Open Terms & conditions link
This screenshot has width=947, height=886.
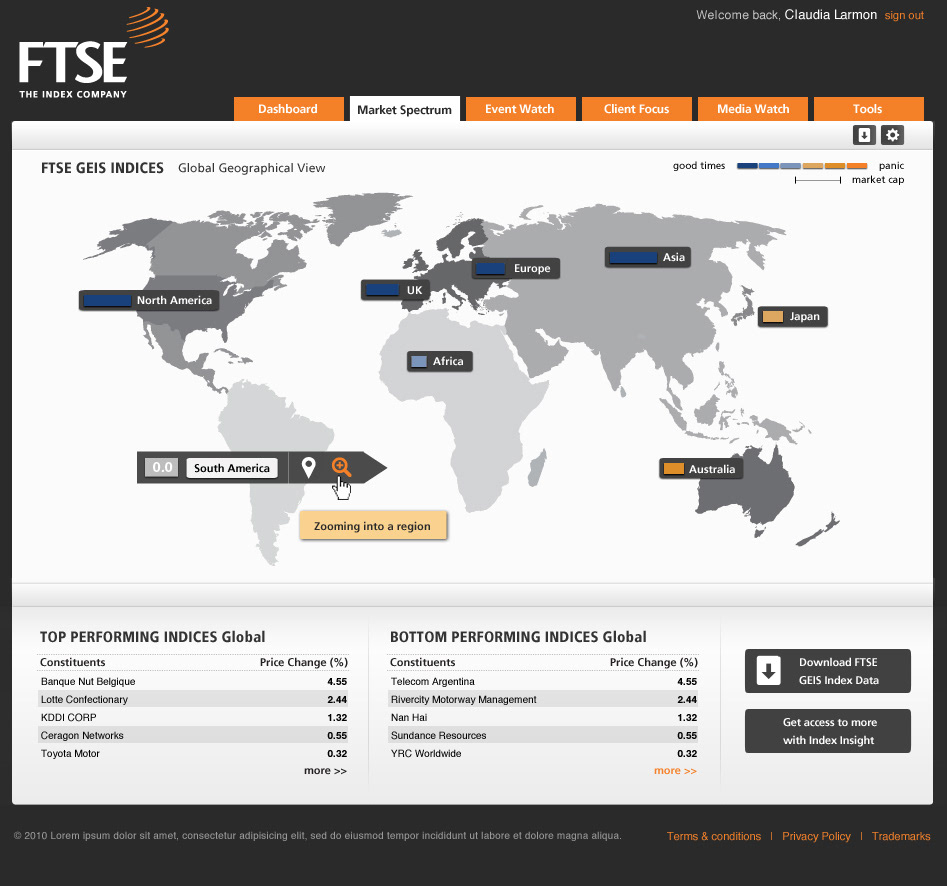click(713, 836)
